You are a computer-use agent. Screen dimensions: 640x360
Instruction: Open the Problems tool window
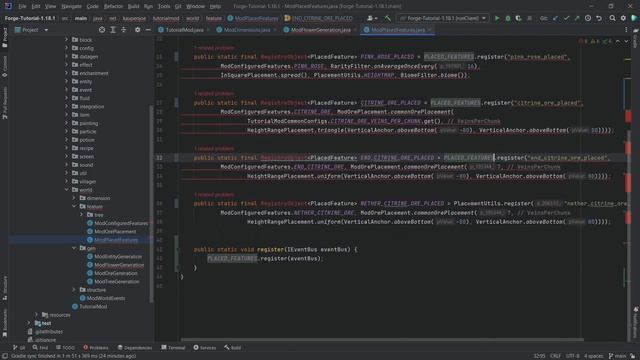point(96,348)
